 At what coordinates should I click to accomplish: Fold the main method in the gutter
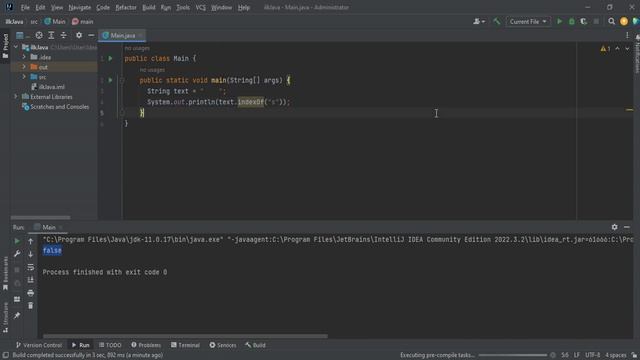pyautogui.click(x=122, y=80)
